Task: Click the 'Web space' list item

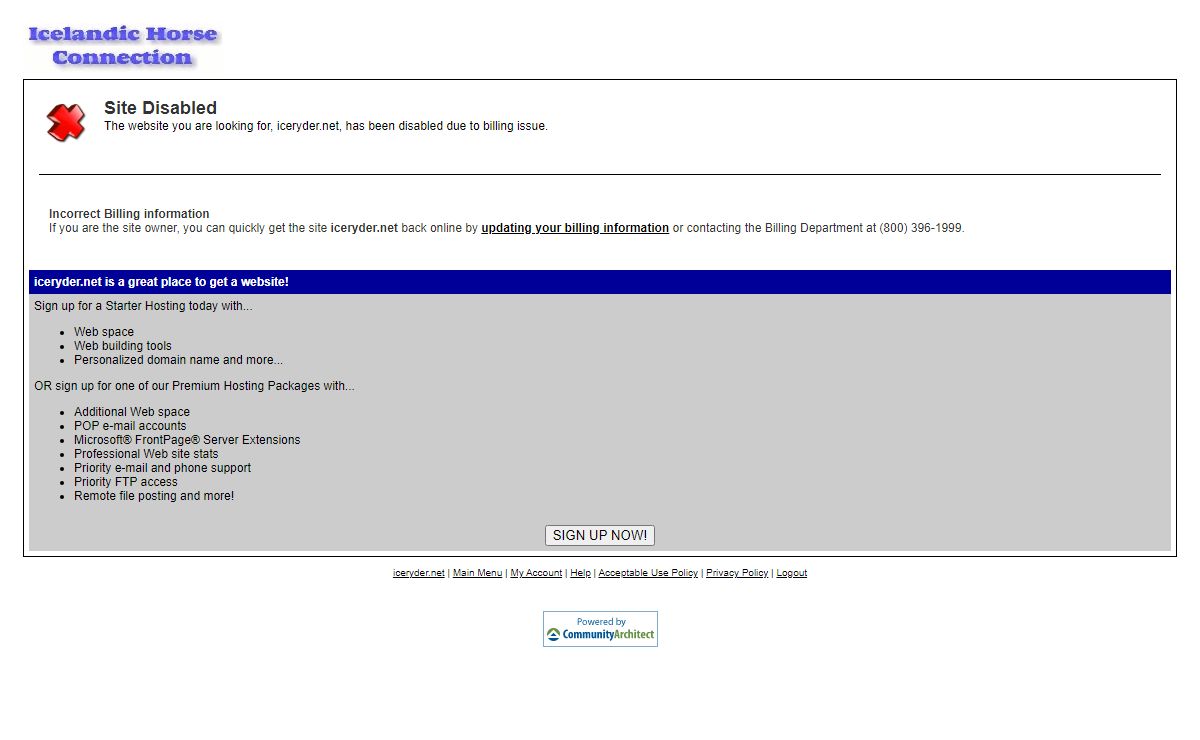Action: click(x=104, y=332)
